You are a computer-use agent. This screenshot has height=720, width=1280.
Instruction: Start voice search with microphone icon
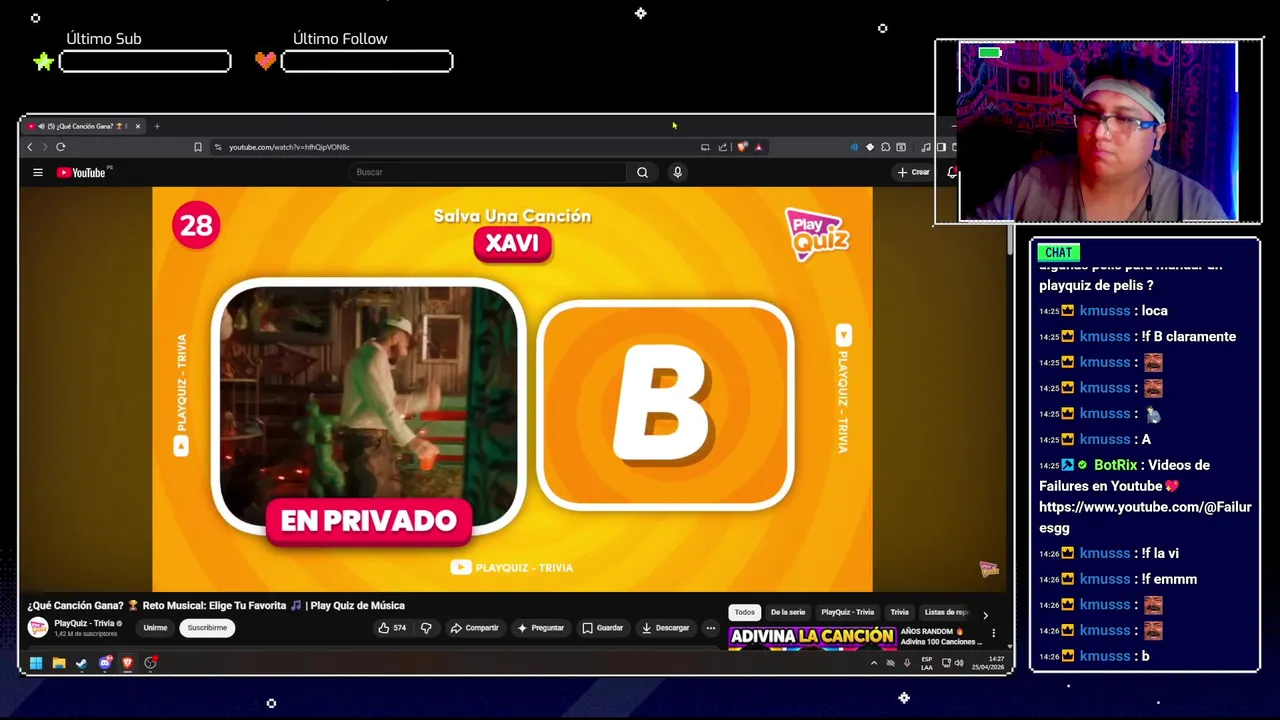(x=677, y=172)
